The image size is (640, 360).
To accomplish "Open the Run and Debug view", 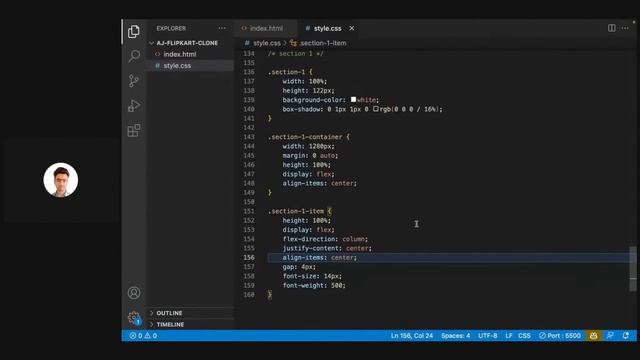I will point(134,106).
